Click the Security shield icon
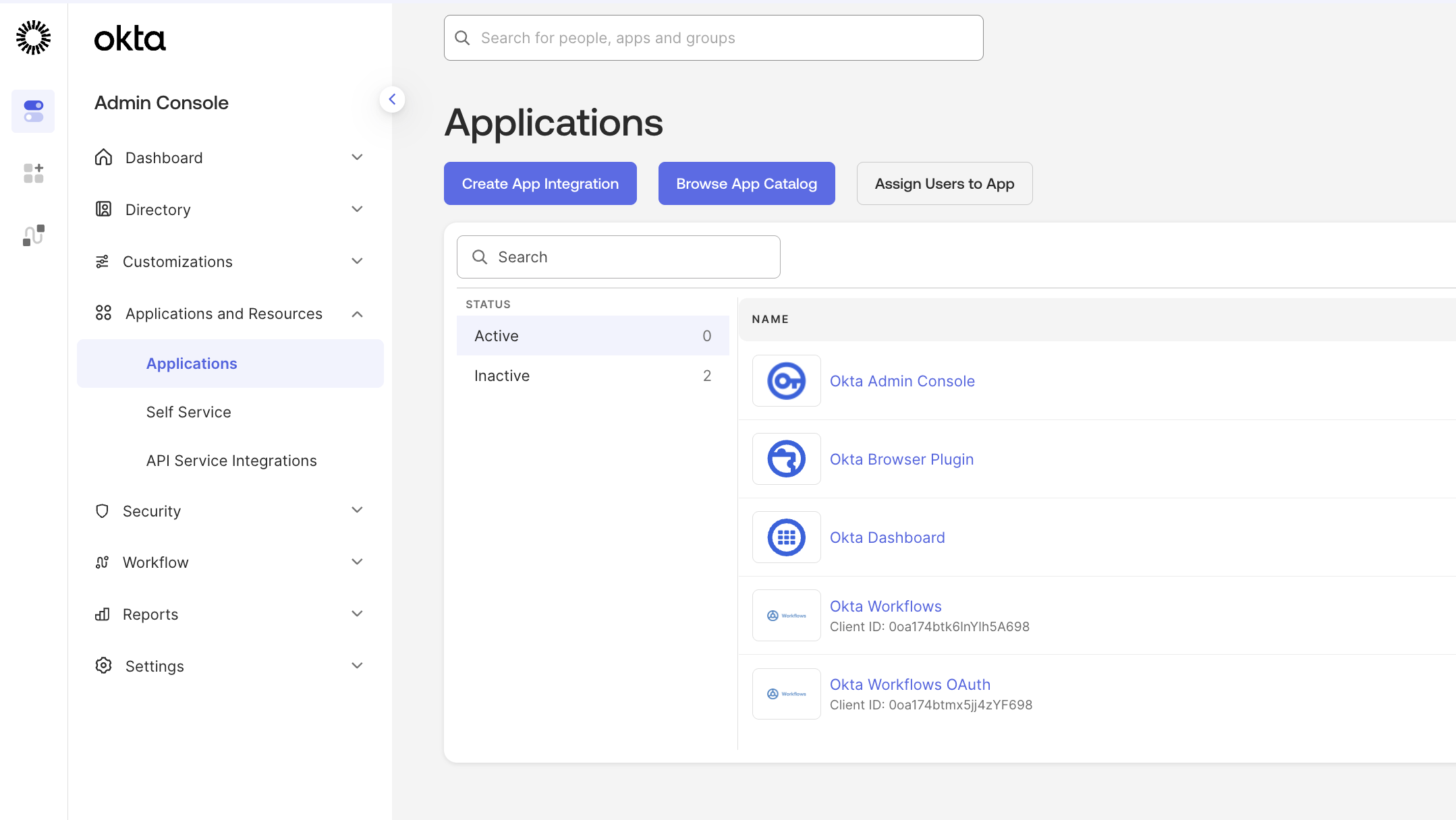 pos(102,511)
